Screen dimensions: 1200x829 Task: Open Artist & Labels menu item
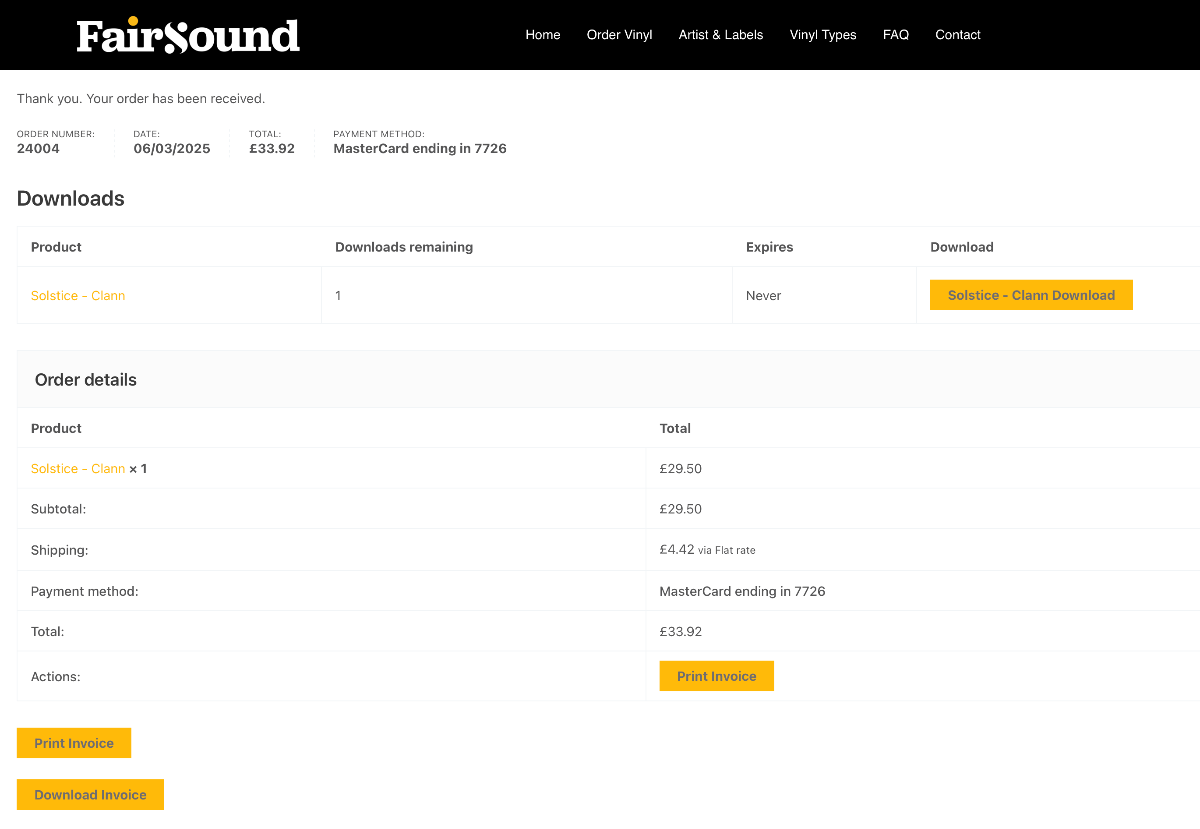point(720,34)
